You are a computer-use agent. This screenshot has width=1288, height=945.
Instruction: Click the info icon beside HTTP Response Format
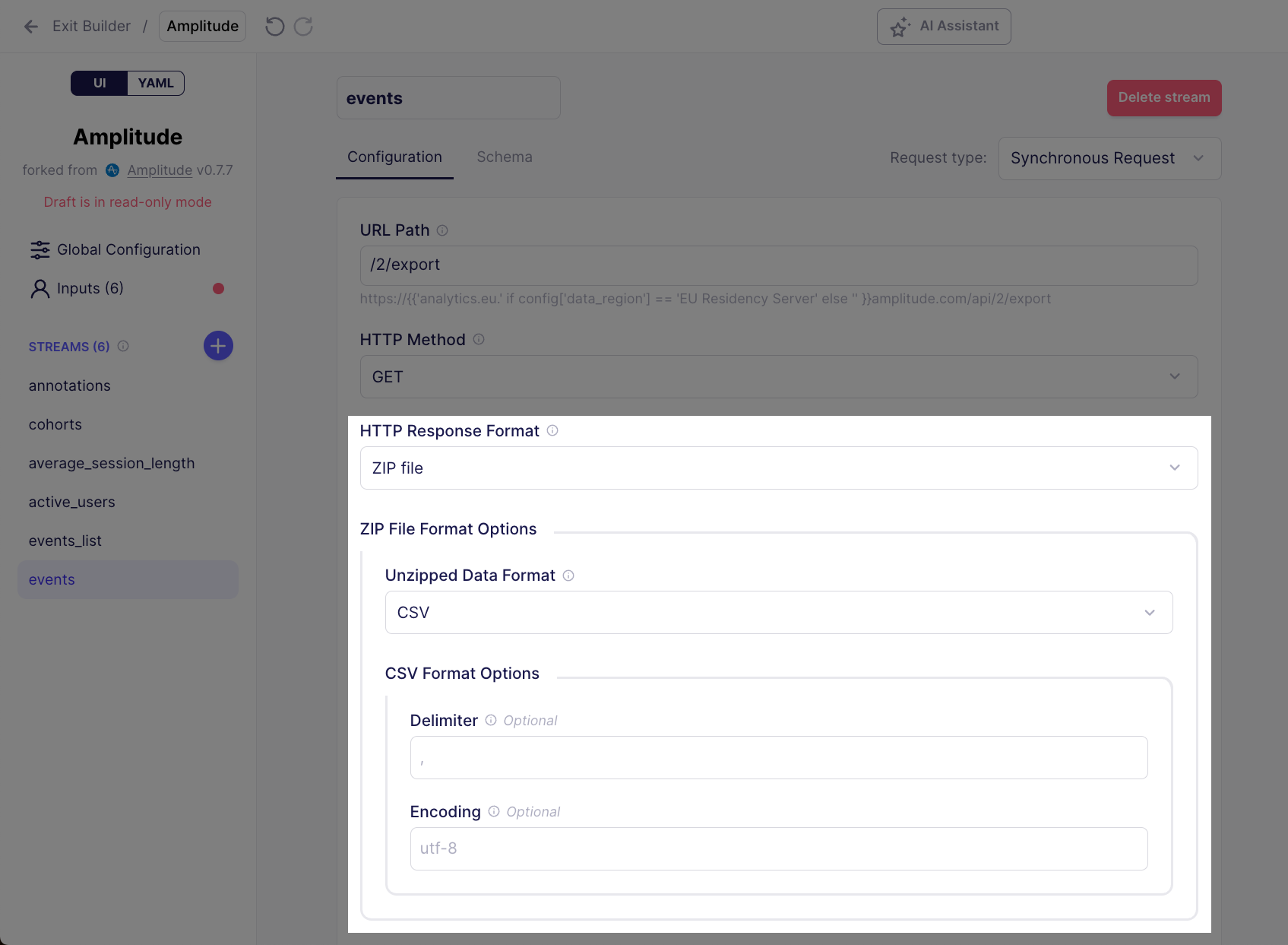coord(552,430)
